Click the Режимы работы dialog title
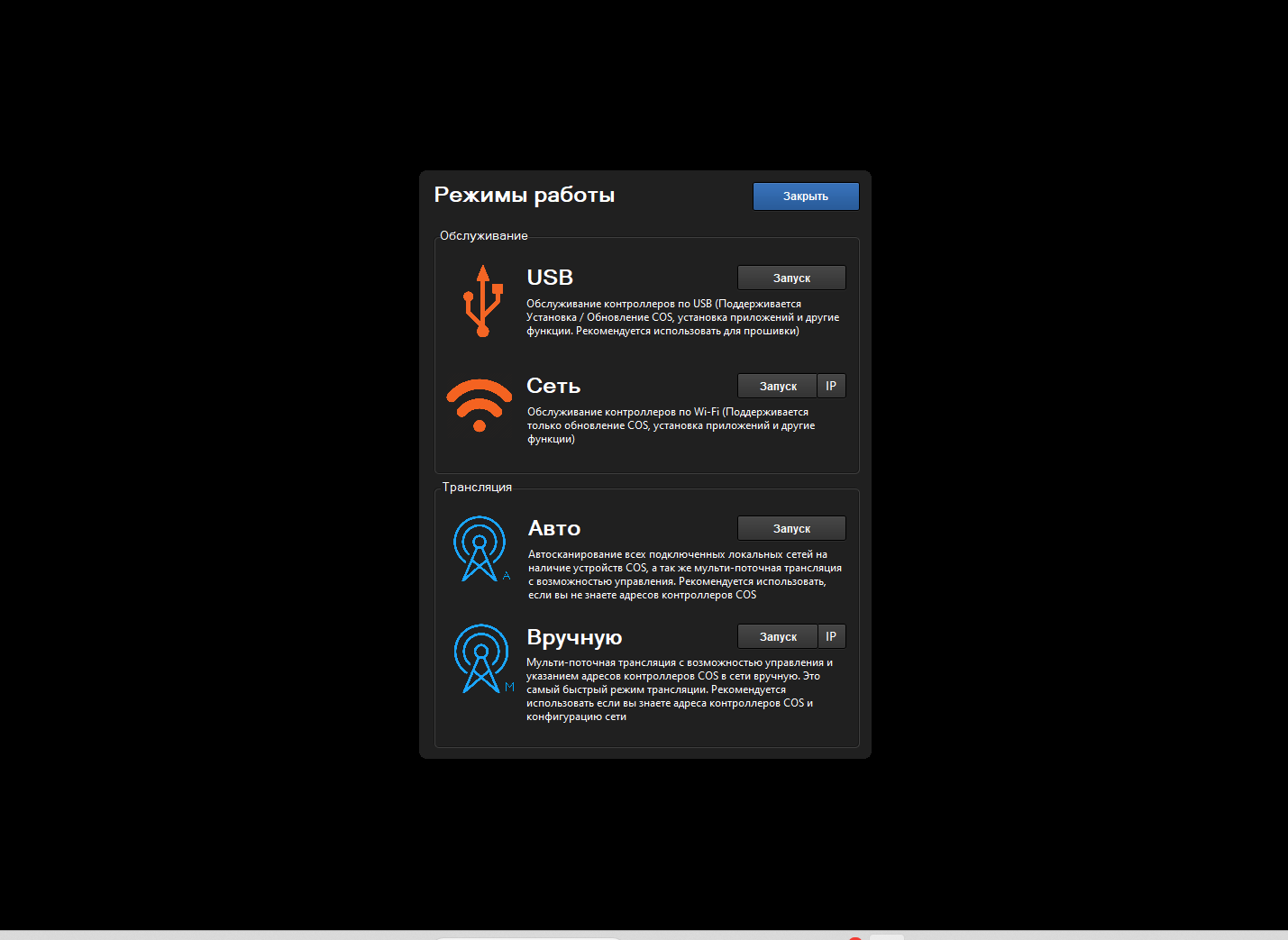The width and height of the screenshot is (1288, 940). pos(525,195)
